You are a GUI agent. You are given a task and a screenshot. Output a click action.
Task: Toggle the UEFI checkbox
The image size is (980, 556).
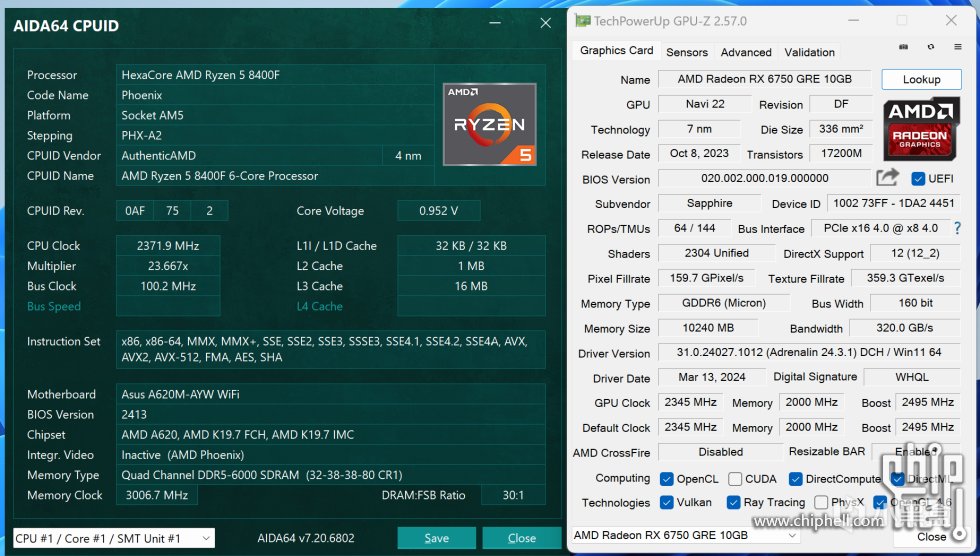pyautogui.click(x=918, y=179)
